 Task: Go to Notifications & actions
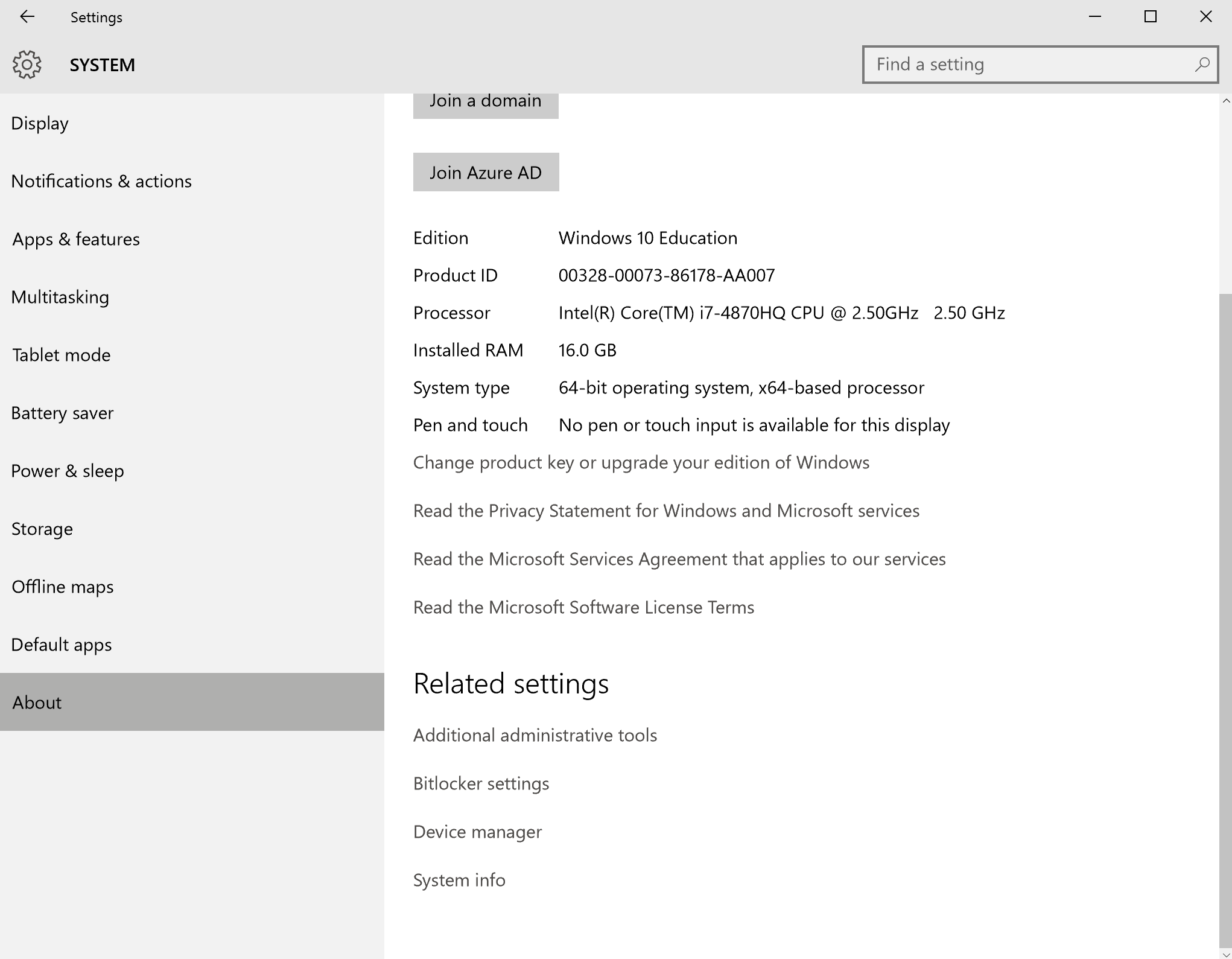coord(101,181)
